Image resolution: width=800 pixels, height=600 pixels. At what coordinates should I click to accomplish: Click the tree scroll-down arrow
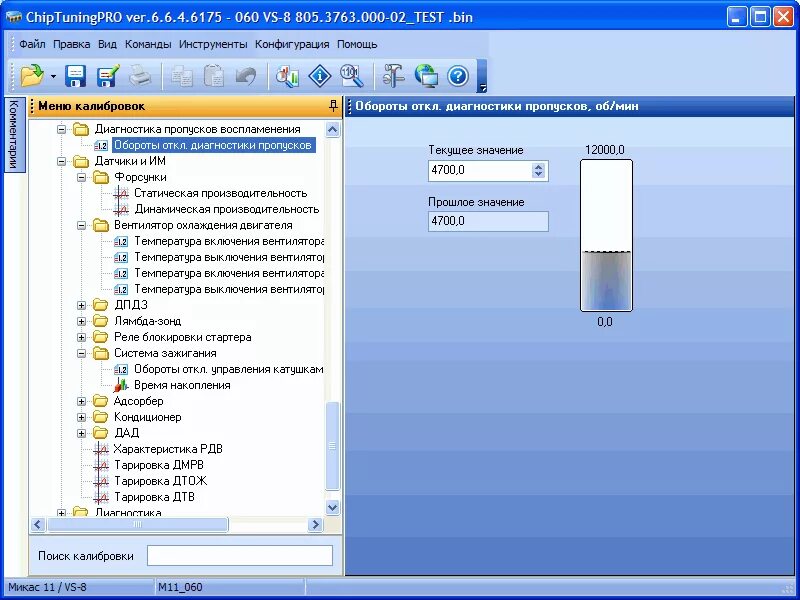tap(332, 507)
